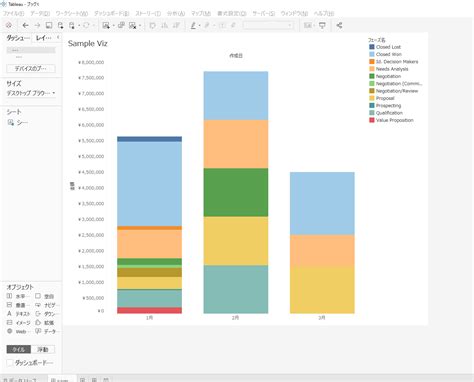Viewport: 474px width, 382px height.
Task: Open the データ menu
Action: coord(40,13)
